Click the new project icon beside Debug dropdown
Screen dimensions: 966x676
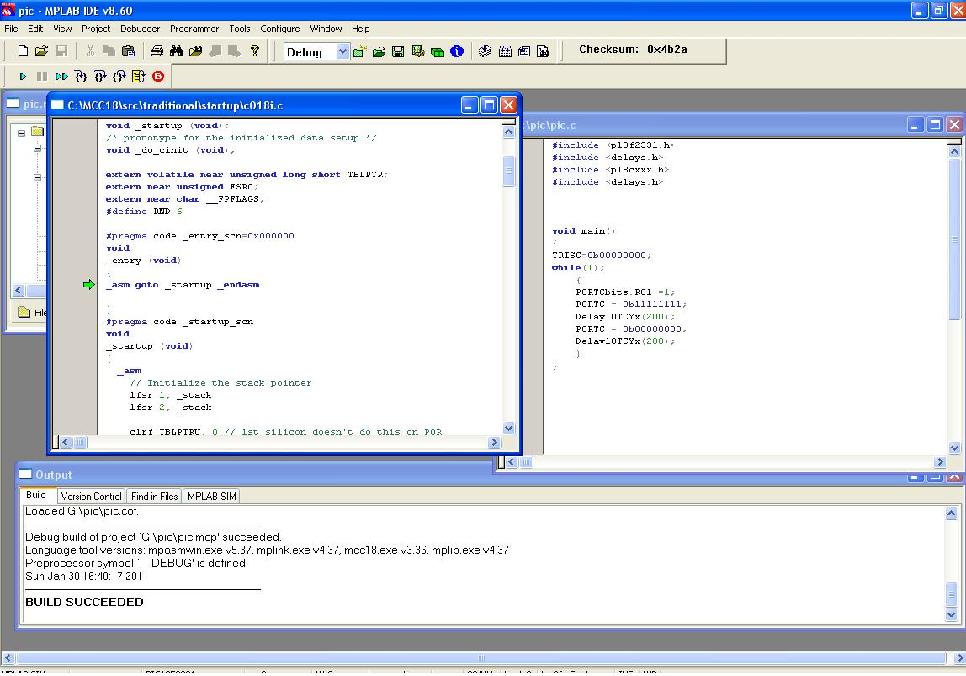tap(359, 52)
